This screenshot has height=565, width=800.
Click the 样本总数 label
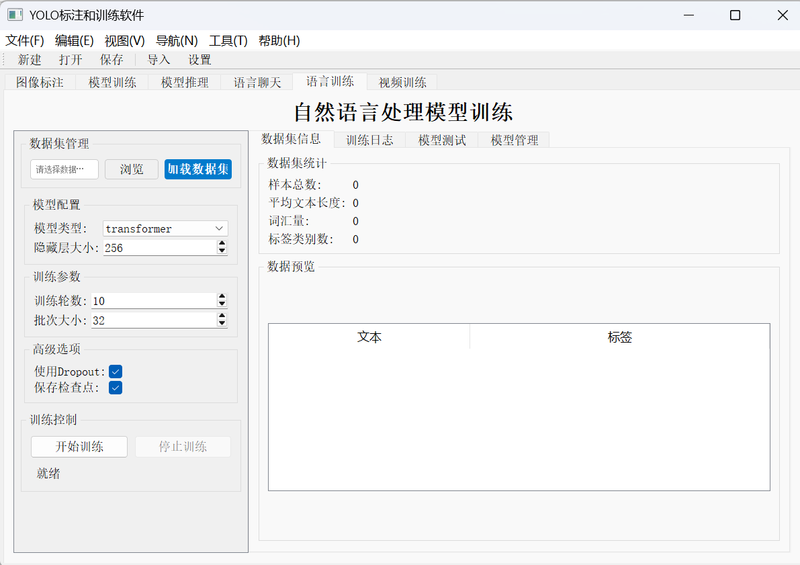coord(295,185)
